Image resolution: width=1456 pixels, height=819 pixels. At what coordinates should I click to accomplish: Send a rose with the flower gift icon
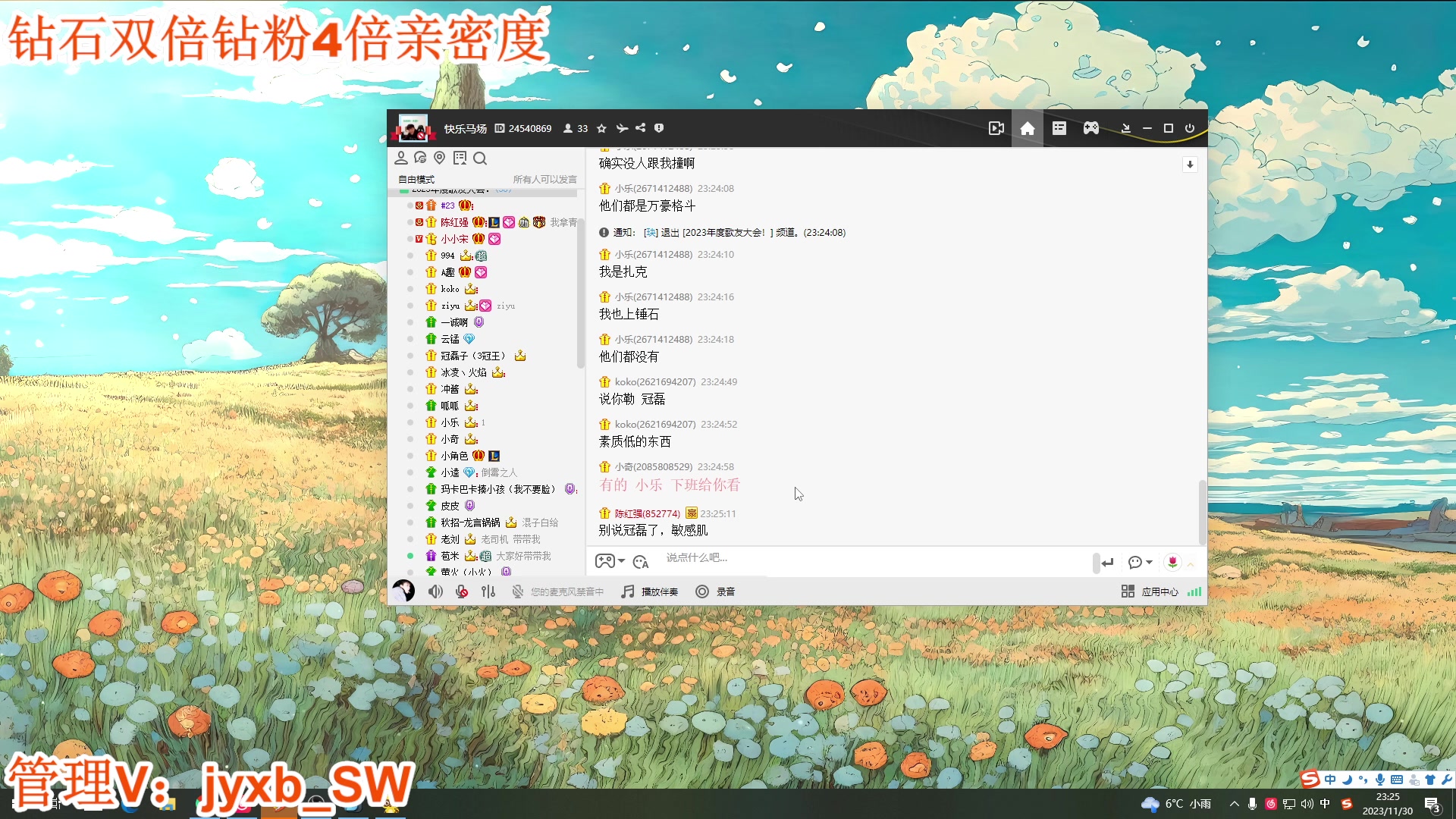[1172, 562]
